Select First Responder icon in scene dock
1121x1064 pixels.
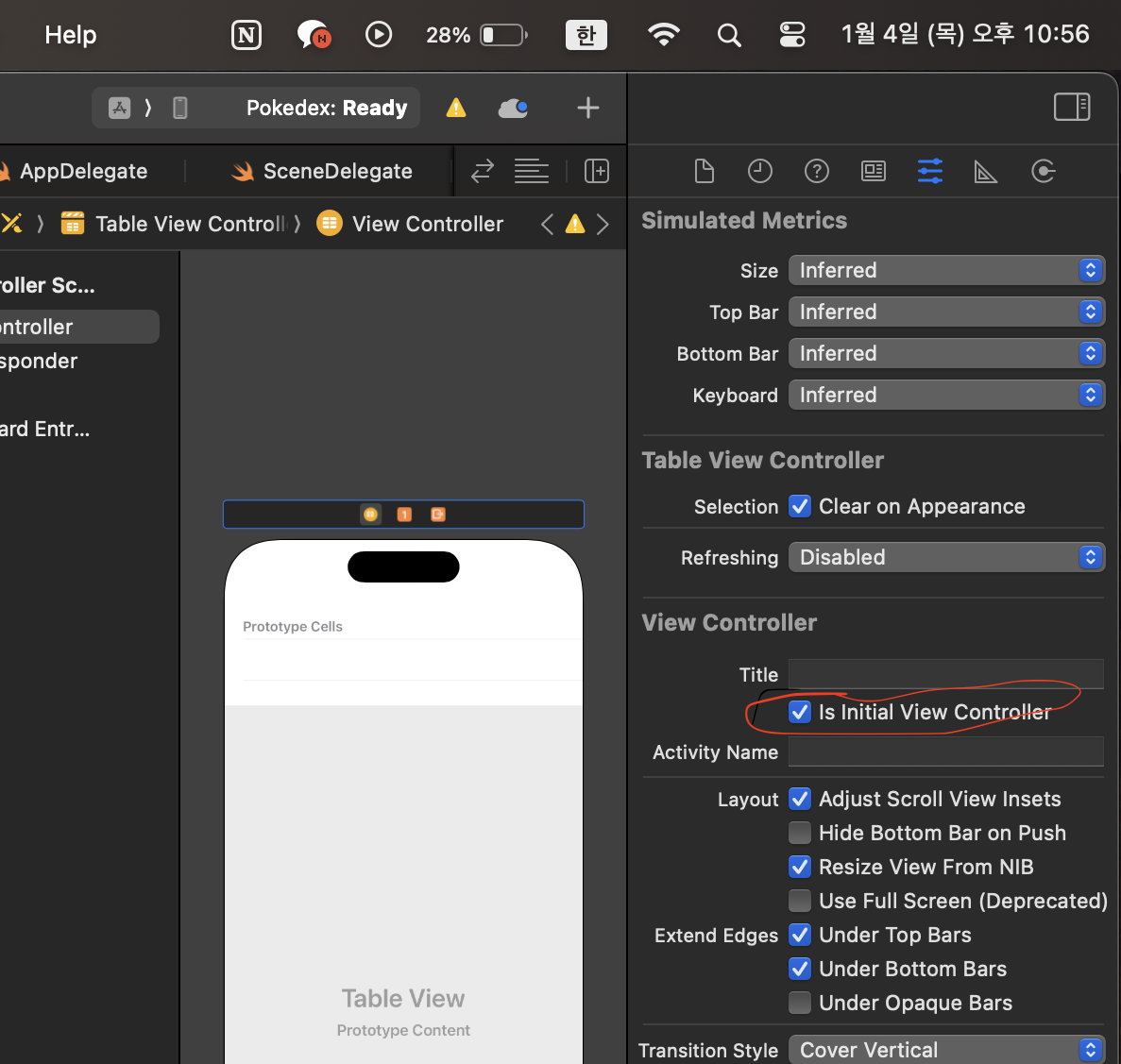pos(404,515)
